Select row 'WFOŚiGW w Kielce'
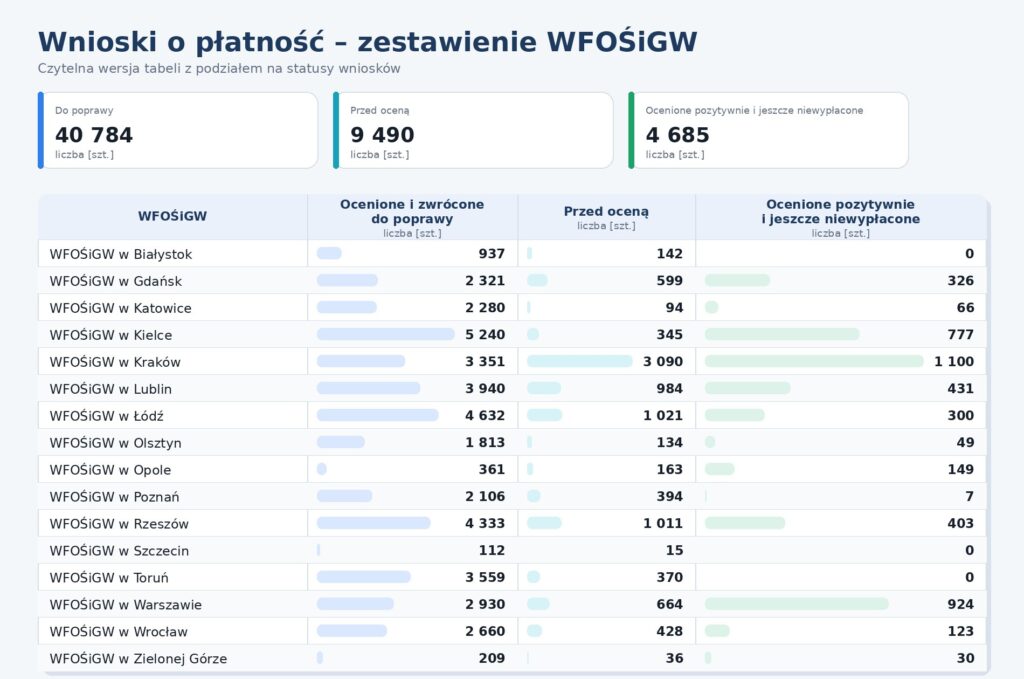This screenshot has width=1024, height=679. (512, 334)
